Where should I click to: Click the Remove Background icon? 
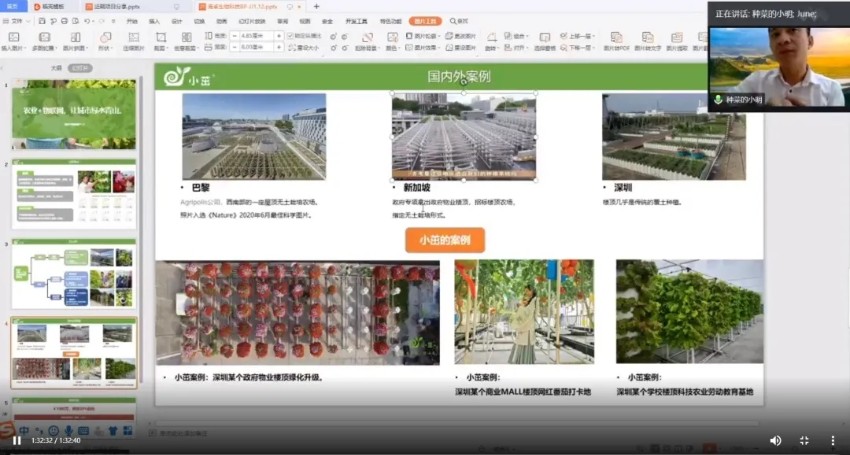point(368,37)
